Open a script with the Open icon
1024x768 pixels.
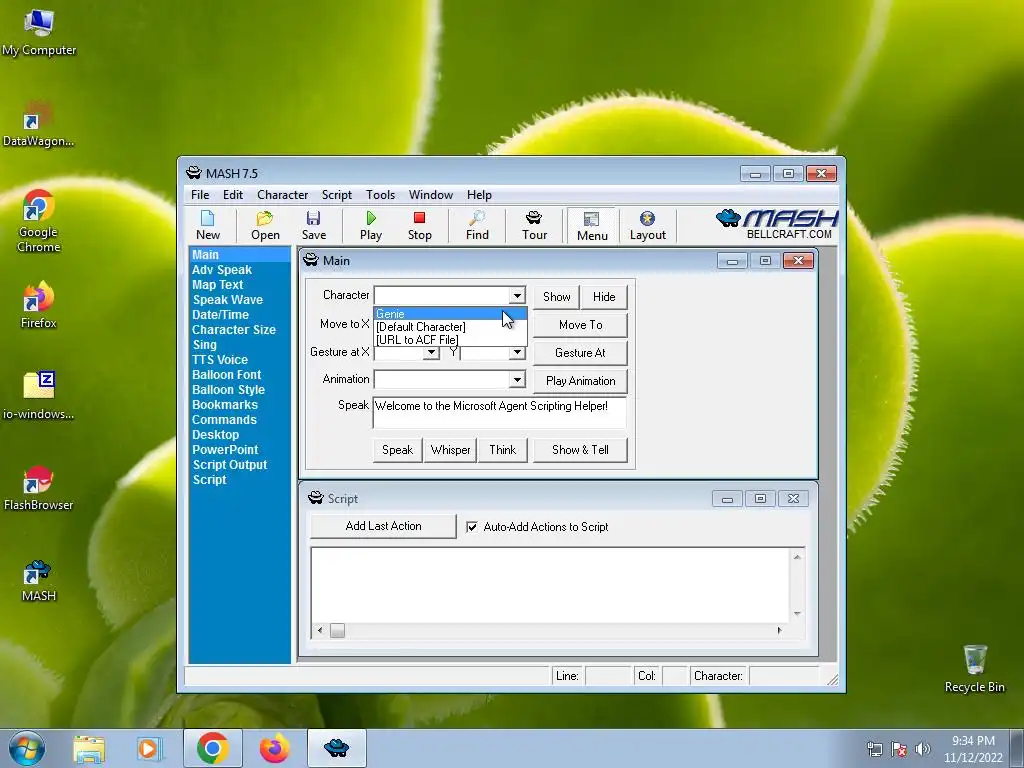(x=265, y=225)
